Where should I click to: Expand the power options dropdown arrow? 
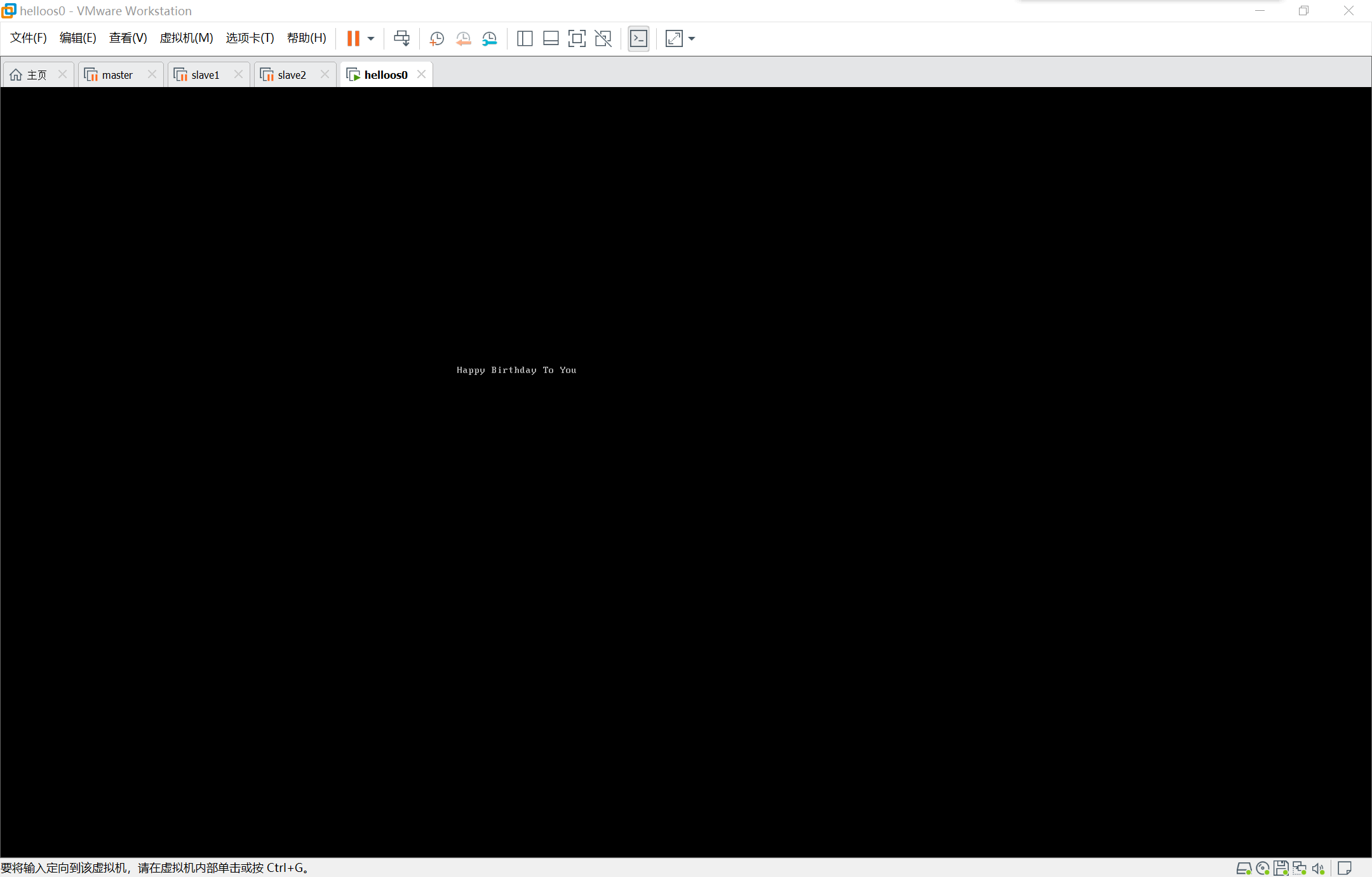(371, 39)
